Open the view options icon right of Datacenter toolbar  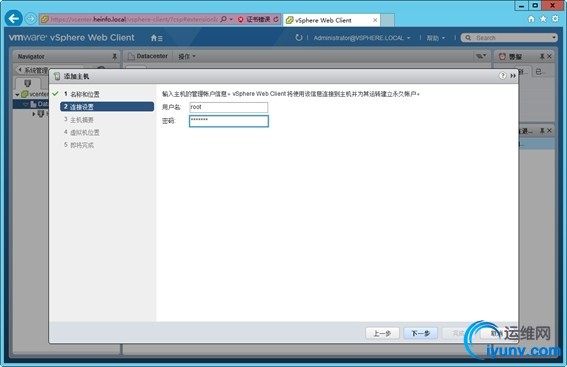(x=481, y=56)
